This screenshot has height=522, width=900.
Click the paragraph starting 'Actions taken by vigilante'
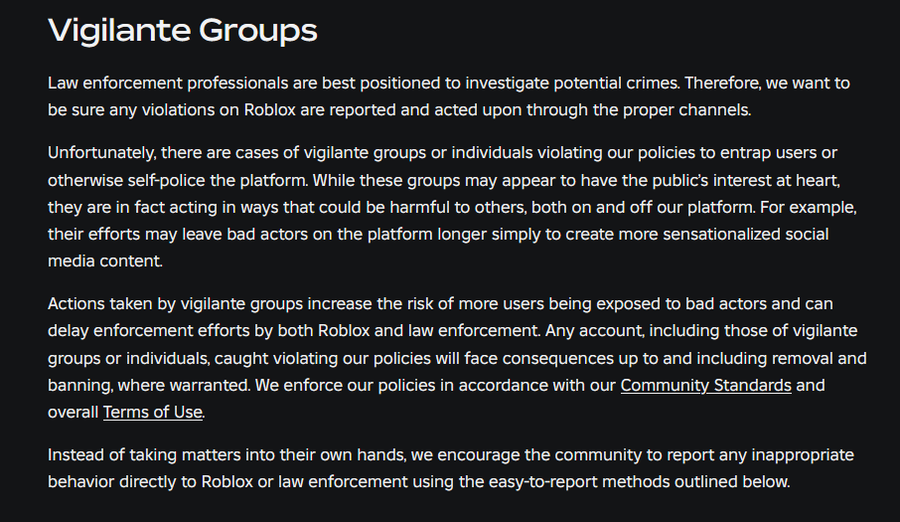pos(457,358)
